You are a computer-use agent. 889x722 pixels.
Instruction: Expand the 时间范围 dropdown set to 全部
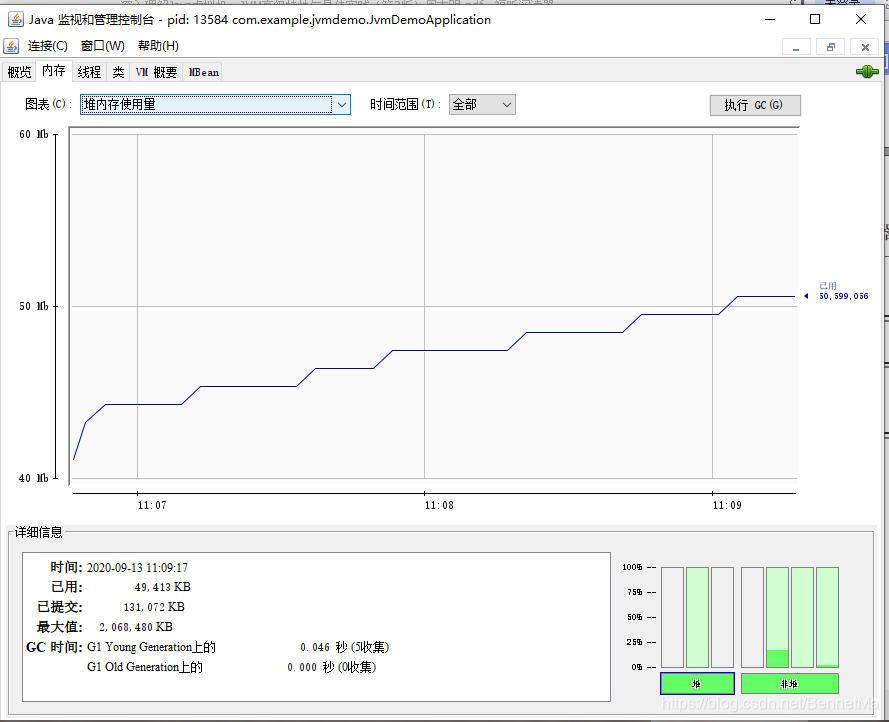click(x=482, y=104)
